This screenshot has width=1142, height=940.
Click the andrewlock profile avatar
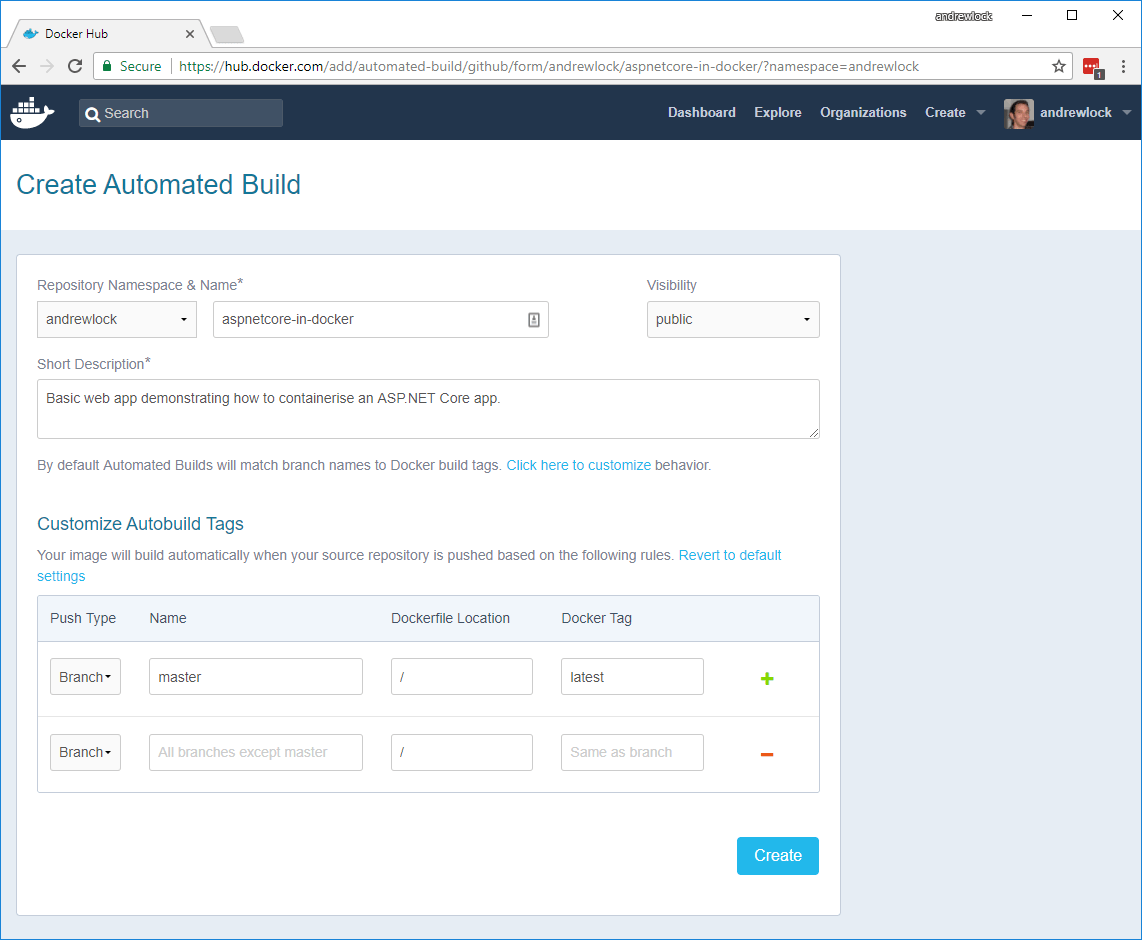[1018, 113]
